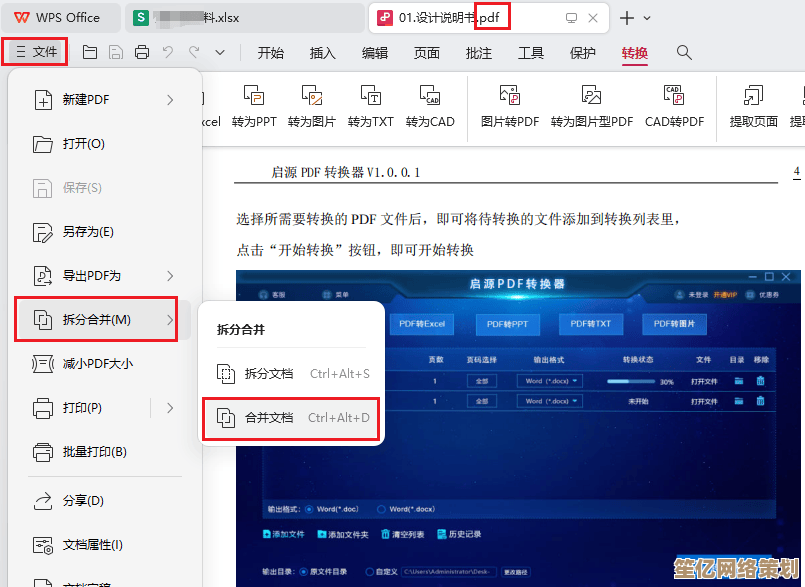Select 合并文档 in the submenu
The image size is (805, 587).
coord(292,418)
